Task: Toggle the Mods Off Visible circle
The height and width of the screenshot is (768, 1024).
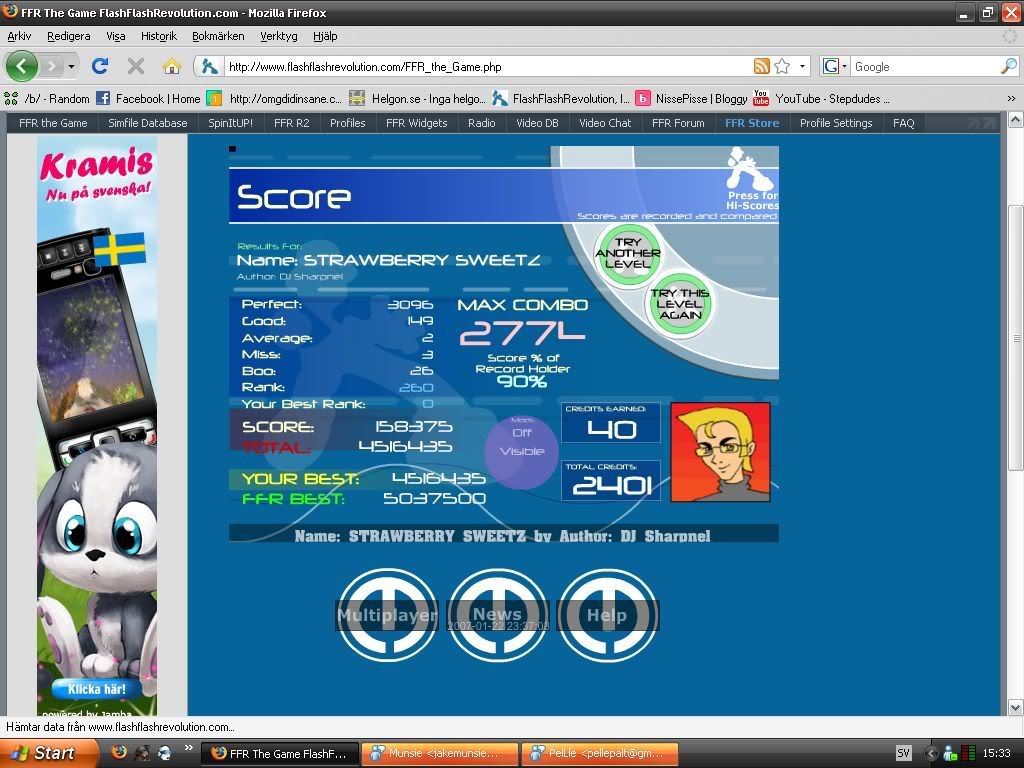Action: 521,451
